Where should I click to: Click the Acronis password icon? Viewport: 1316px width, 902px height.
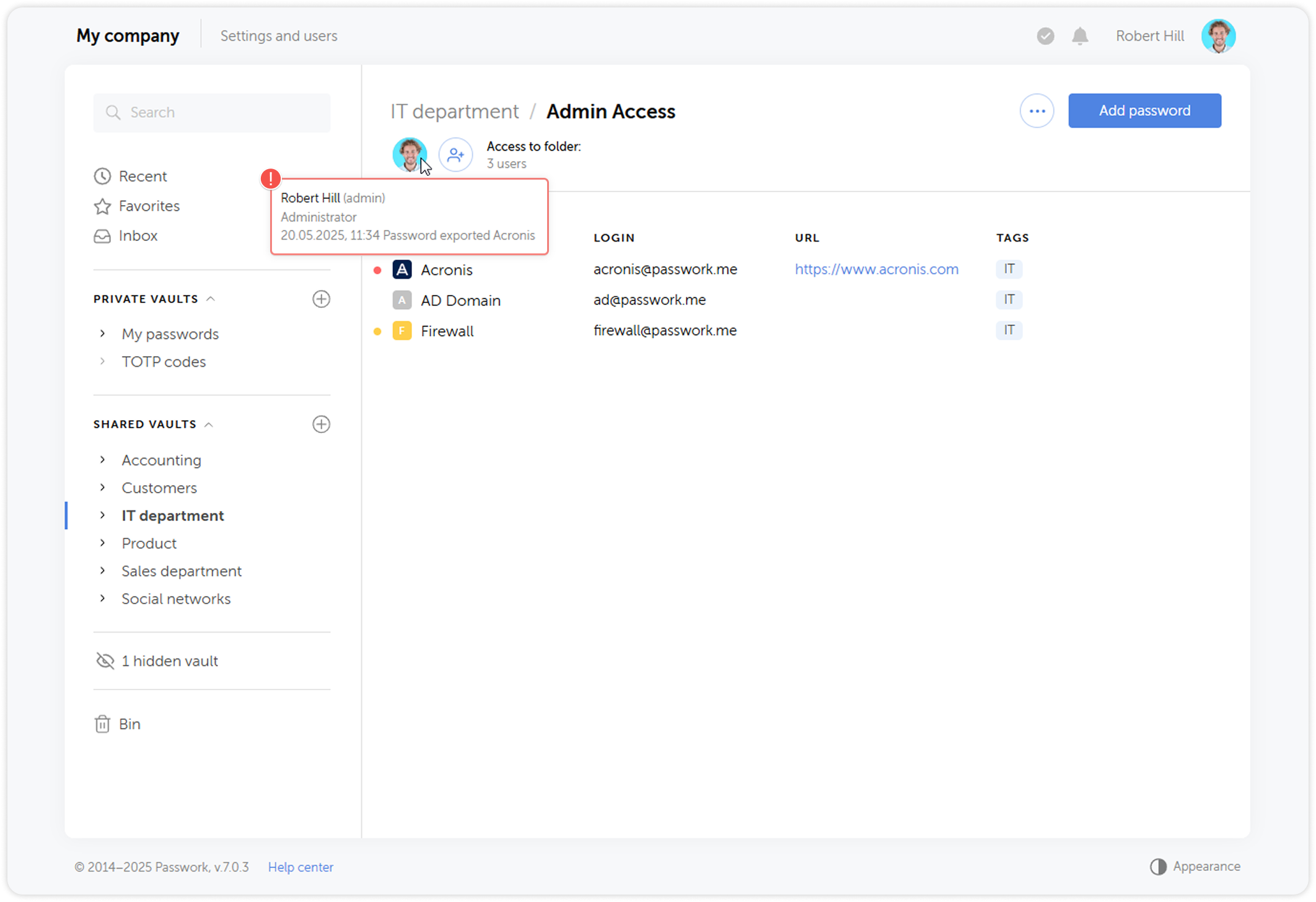pos(403,269)
